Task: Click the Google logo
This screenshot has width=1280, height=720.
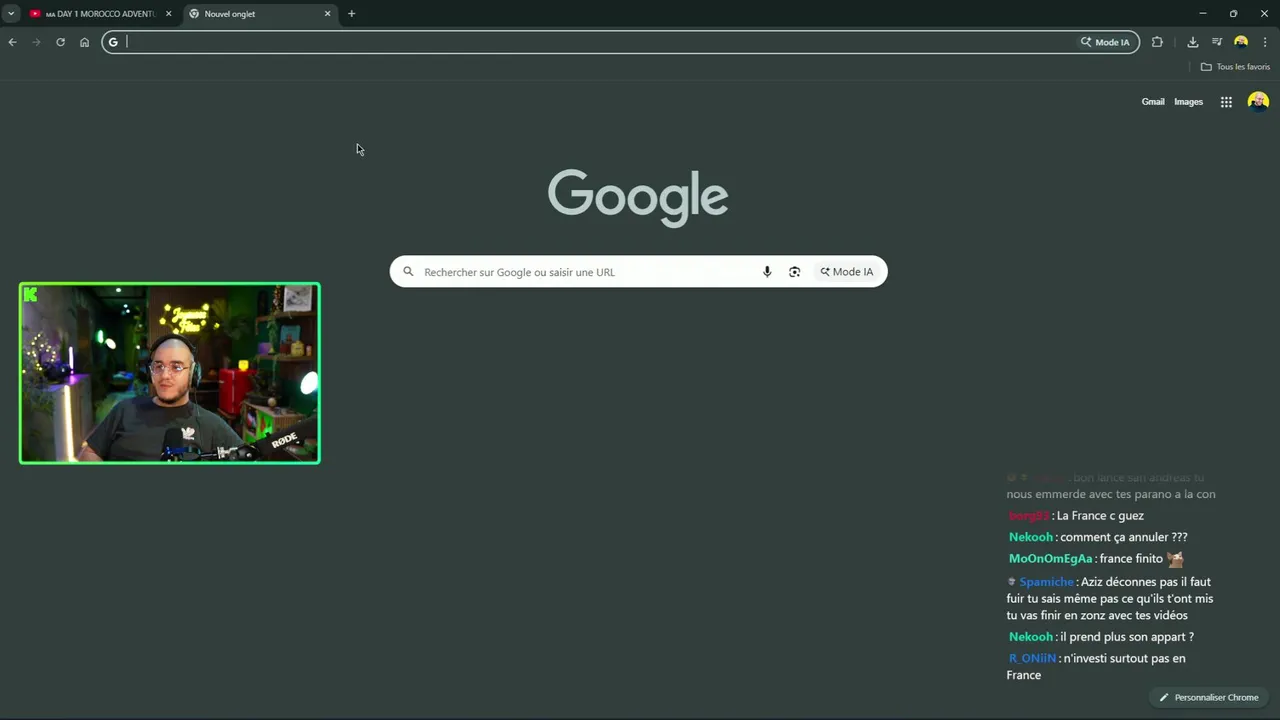Action: pos(638,197)
